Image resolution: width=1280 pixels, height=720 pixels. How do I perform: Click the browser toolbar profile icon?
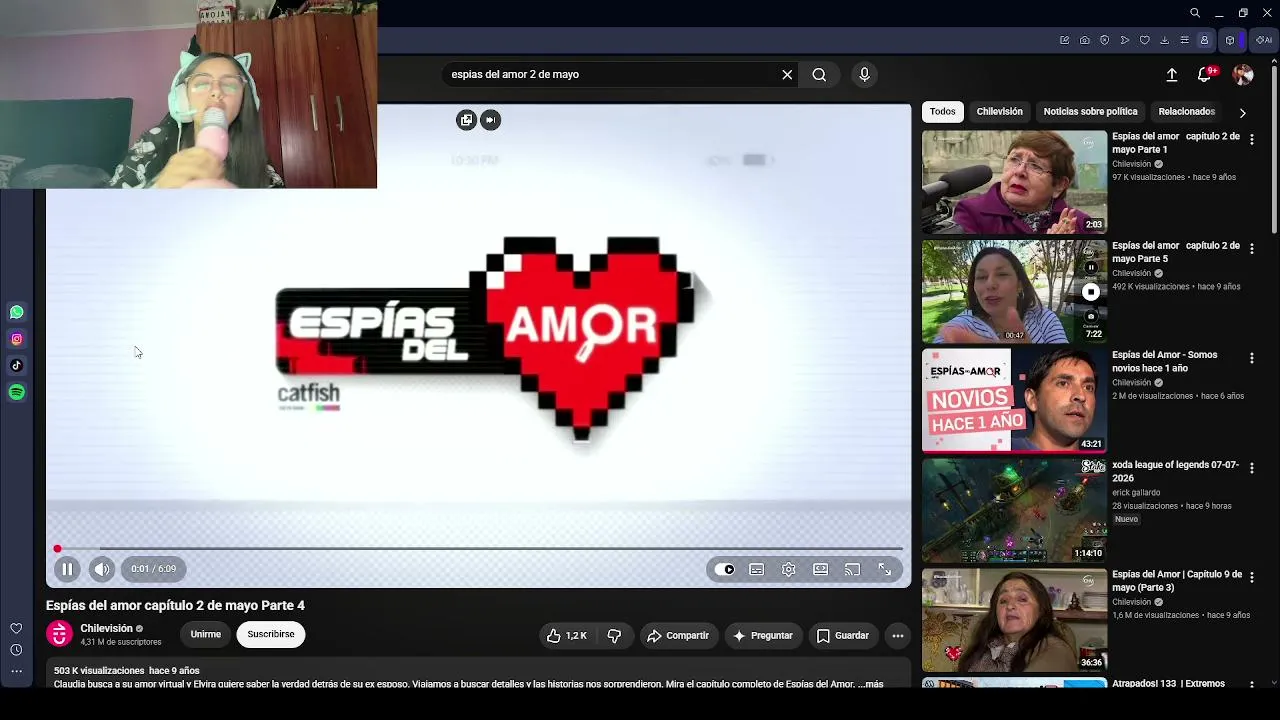(1204, 40)
